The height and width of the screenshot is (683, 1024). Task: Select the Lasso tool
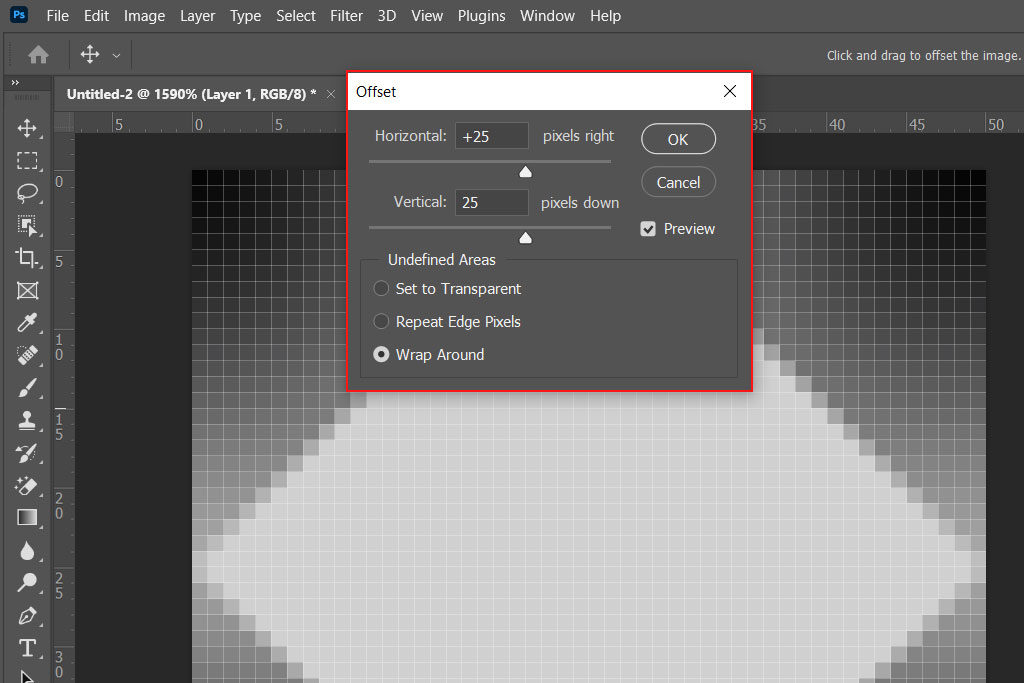[27, 193]
